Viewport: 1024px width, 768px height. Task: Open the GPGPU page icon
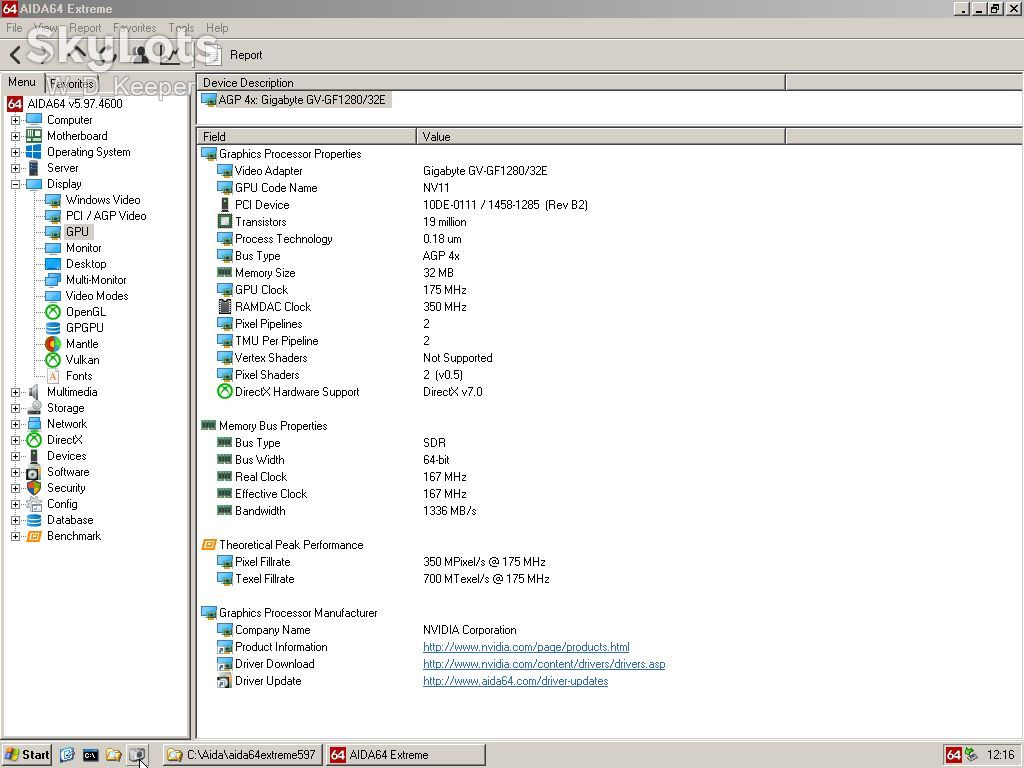[53, 328]
